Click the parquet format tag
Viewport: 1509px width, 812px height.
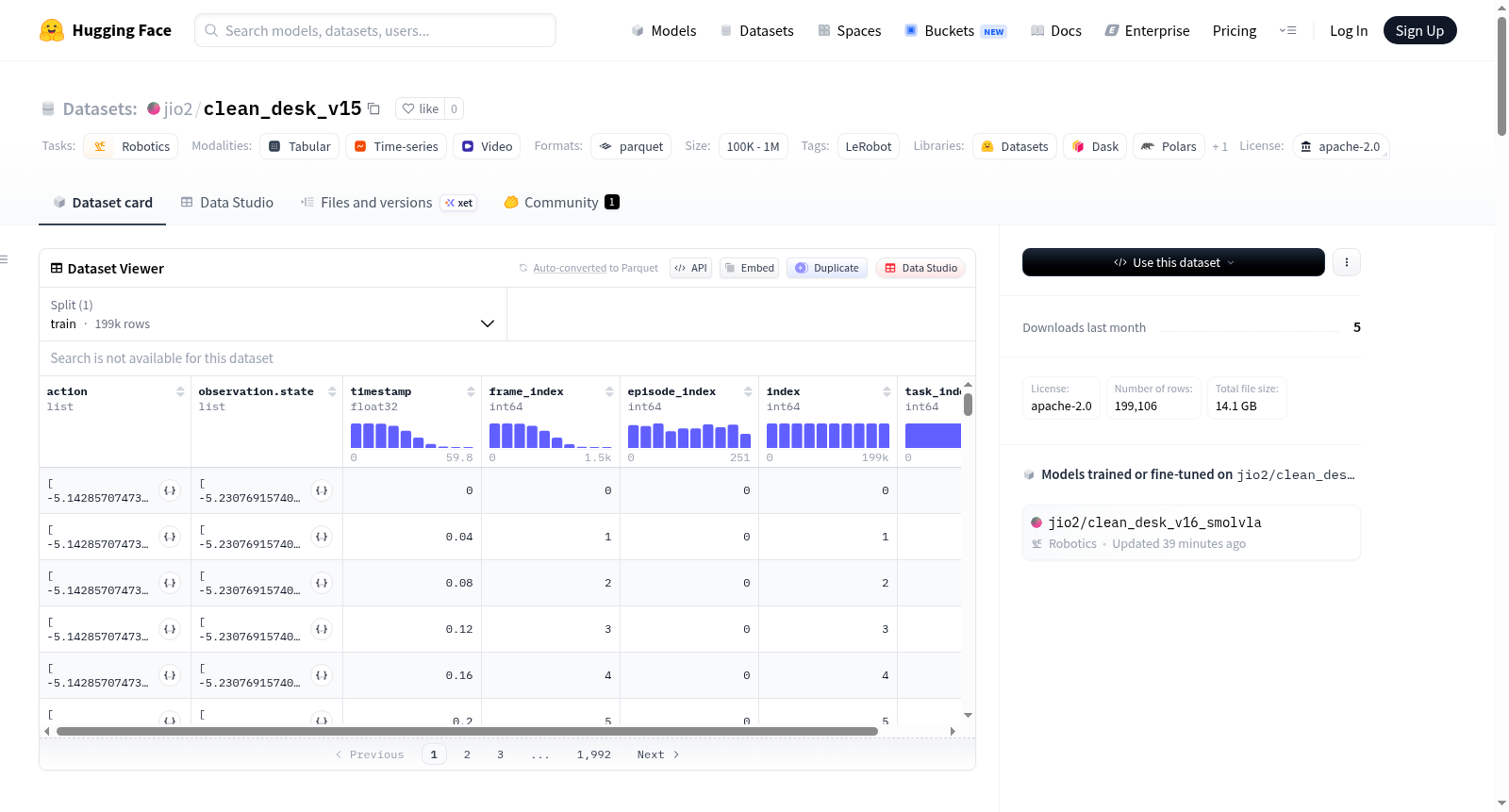(631, 146)
